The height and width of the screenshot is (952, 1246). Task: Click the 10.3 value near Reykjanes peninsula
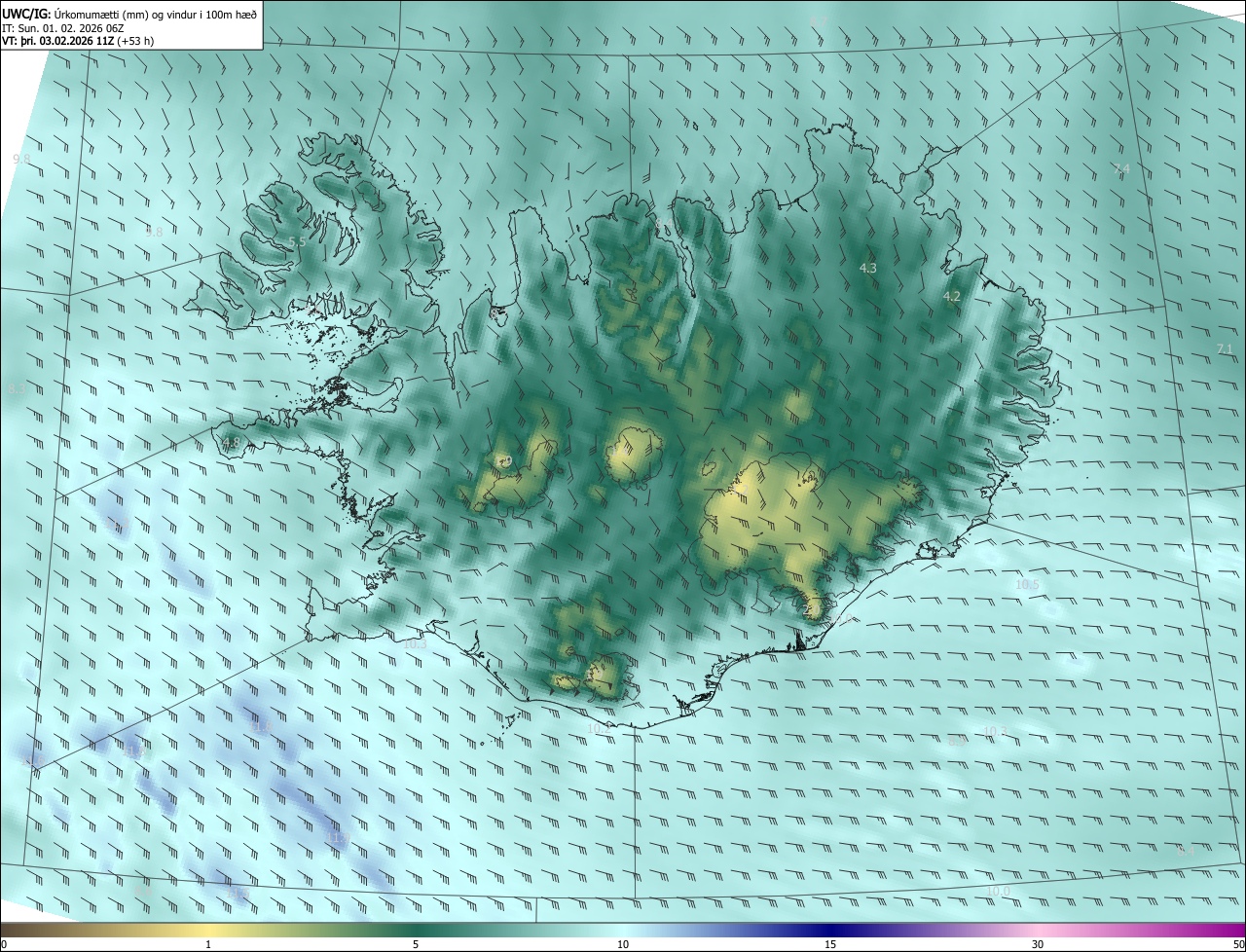click(x=416, y=643)
